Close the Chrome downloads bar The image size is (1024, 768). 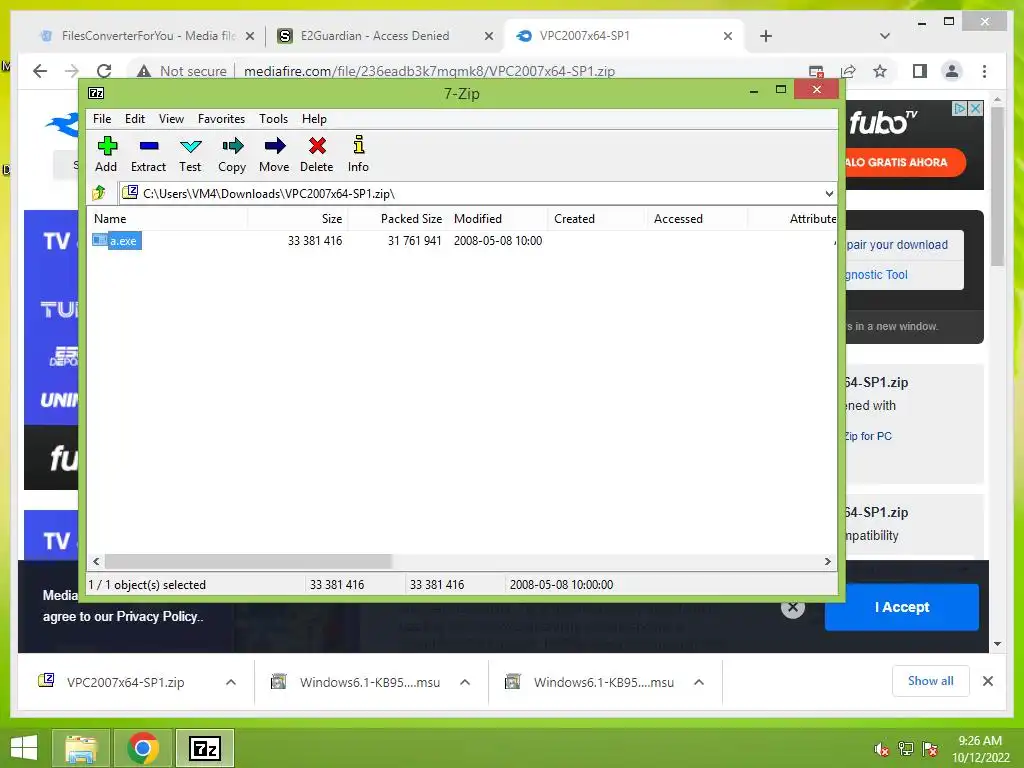coord(988,681)
